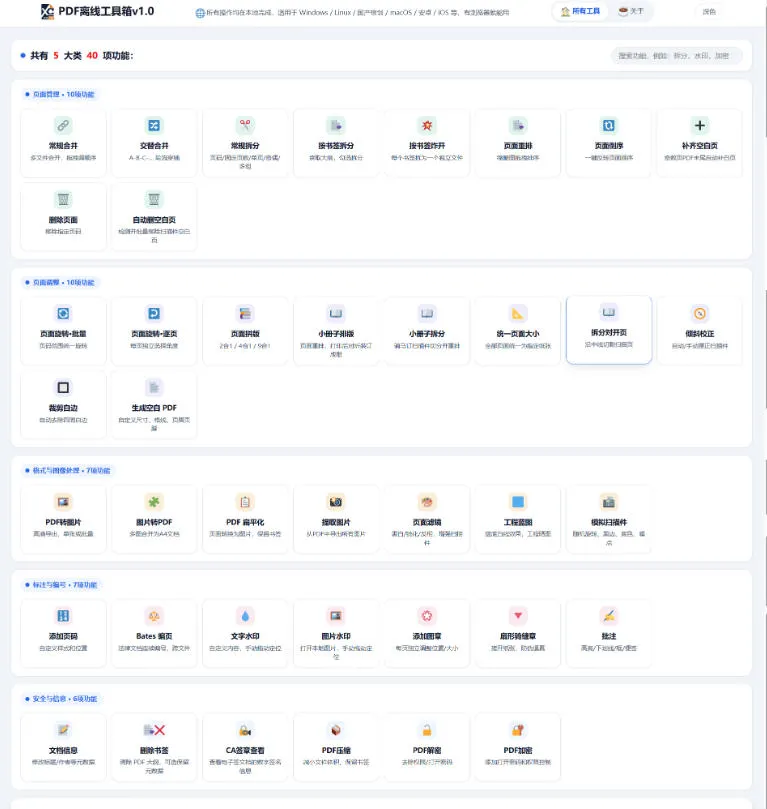
Task: Open the 文档信息 metadata tool
Action: coord(63,748)
